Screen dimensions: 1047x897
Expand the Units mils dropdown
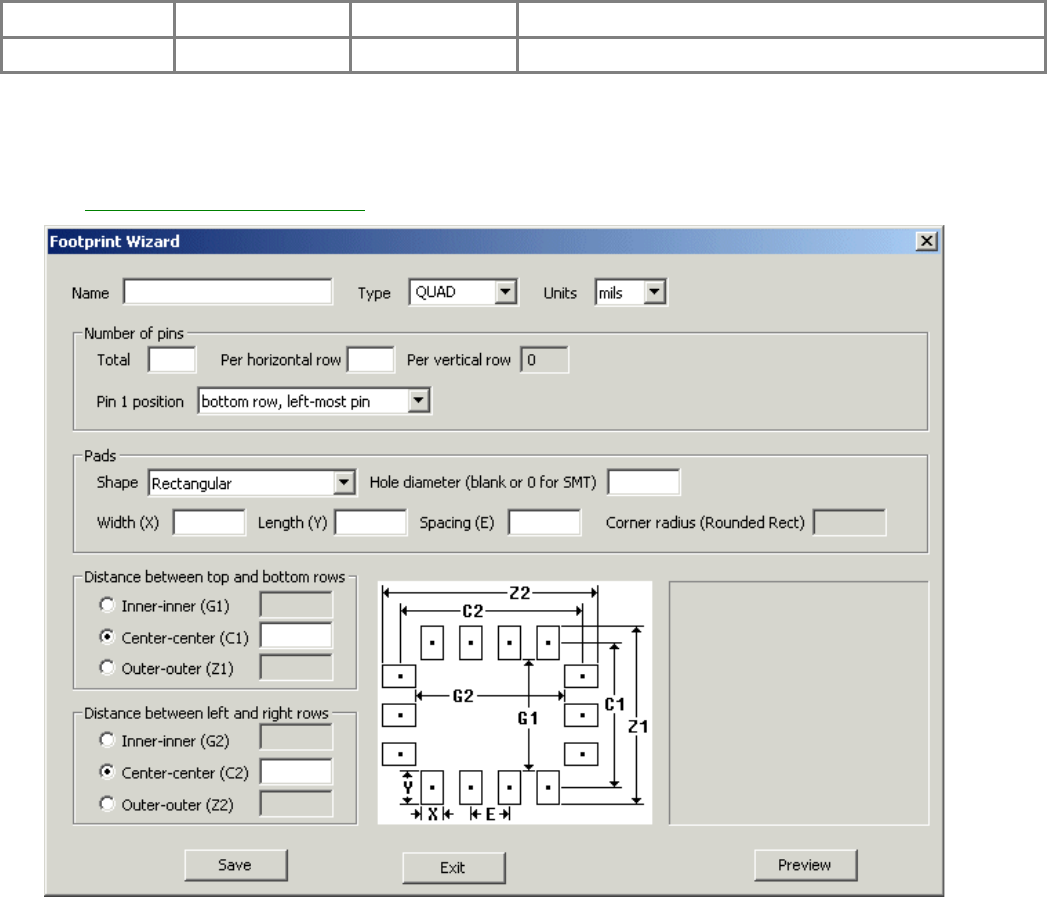[x=654, y=292]
